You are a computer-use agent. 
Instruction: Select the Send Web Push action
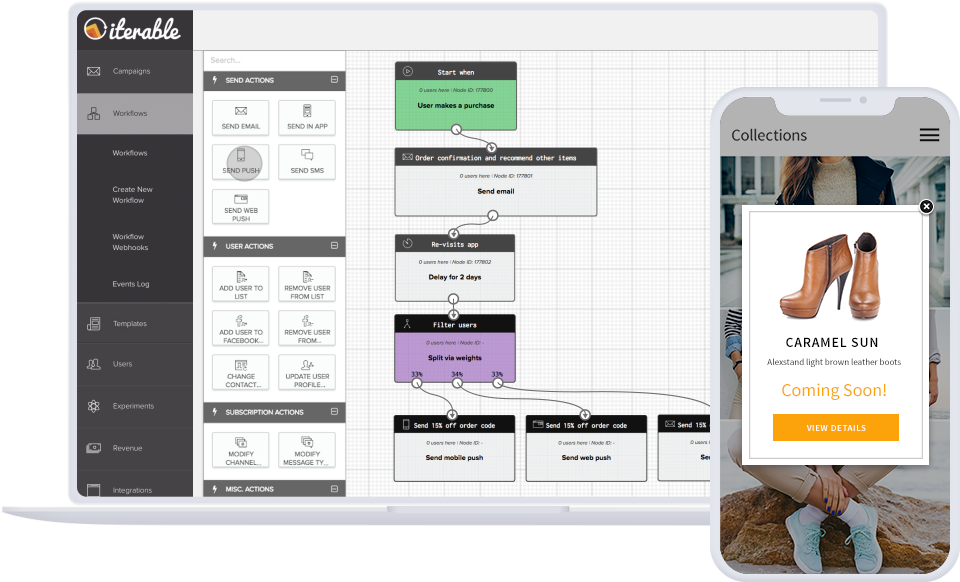point(241,206)
